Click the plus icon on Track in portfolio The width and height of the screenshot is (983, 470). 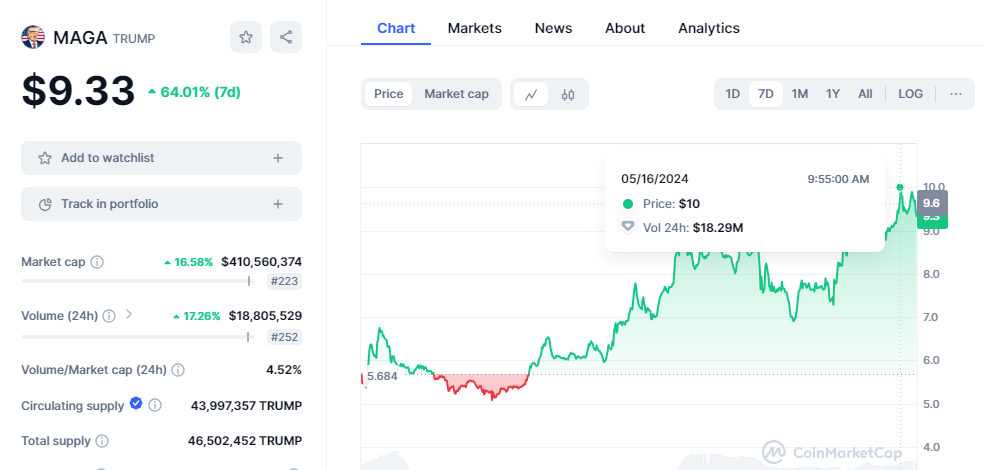coord(278,204)
